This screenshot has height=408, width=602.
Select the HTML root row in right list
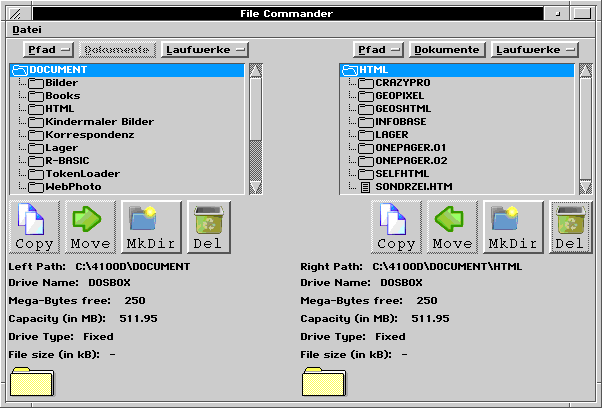457,70
